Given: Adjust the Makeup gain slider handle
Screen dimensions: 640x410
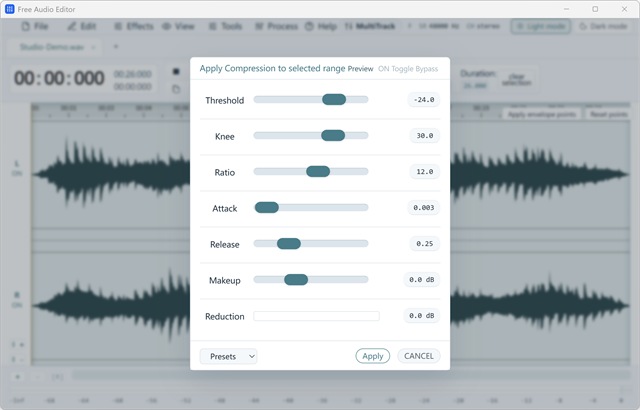Looking at the screenshot, I should click(x=296, y=279).
